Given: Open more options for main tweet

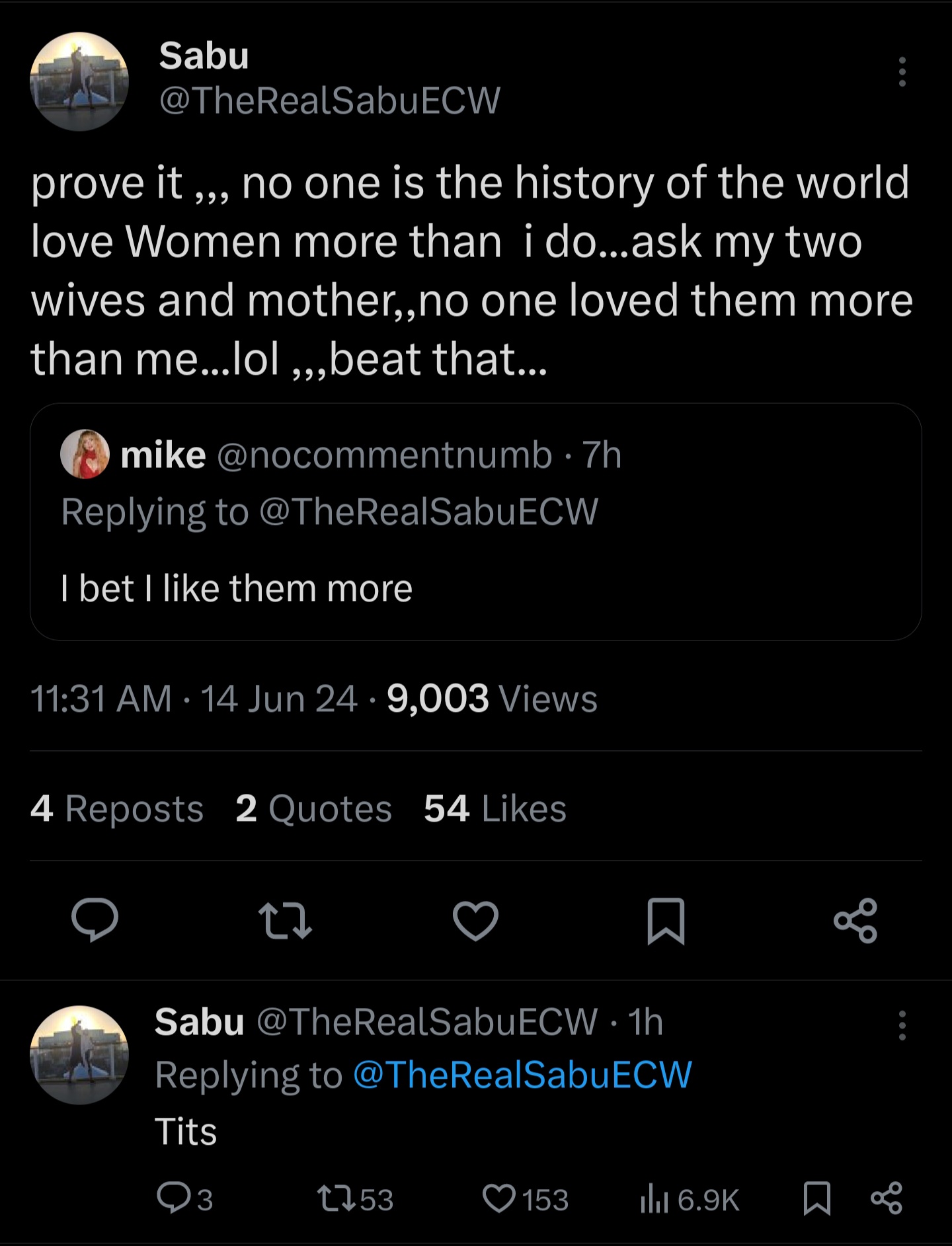Looking at the screenshot, I should 902,72.
